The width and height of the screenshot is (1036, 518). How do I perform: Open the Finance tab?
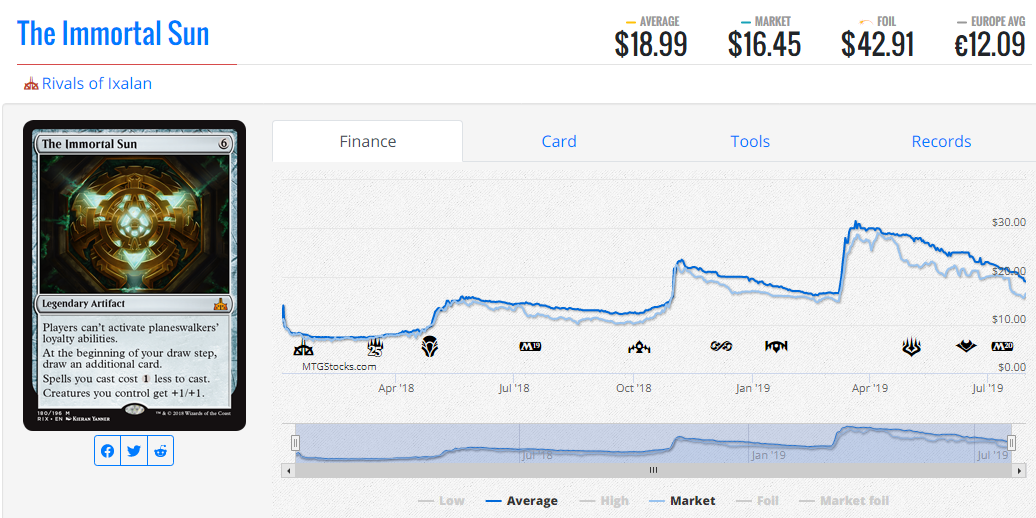click(367, 141)
